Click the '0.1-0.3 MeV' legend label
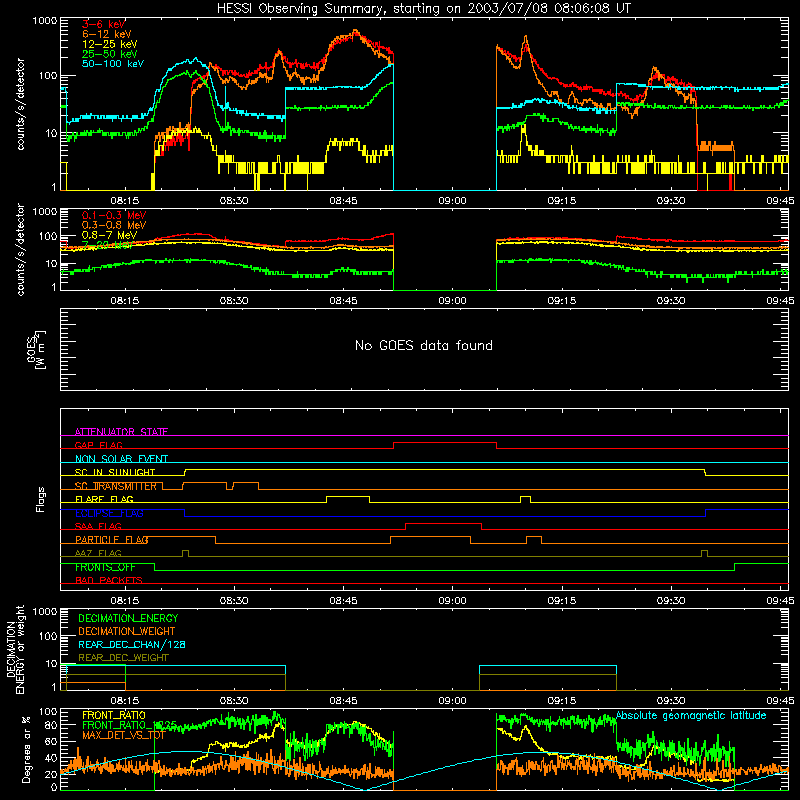Image resolution: width=800 pixels, height=800 pixels. (114, 215)
